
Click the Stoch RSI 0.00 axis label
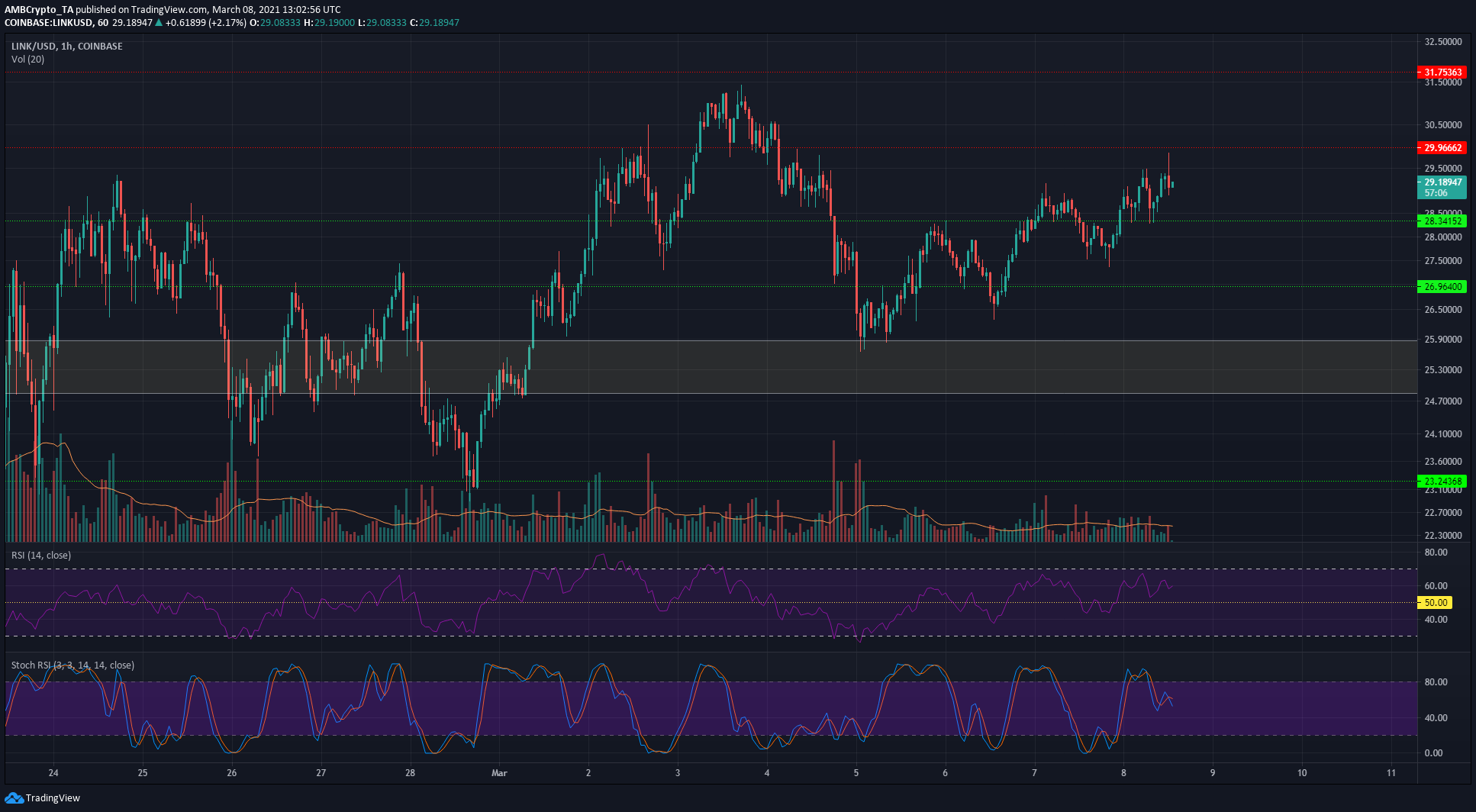click(1433, 753)
